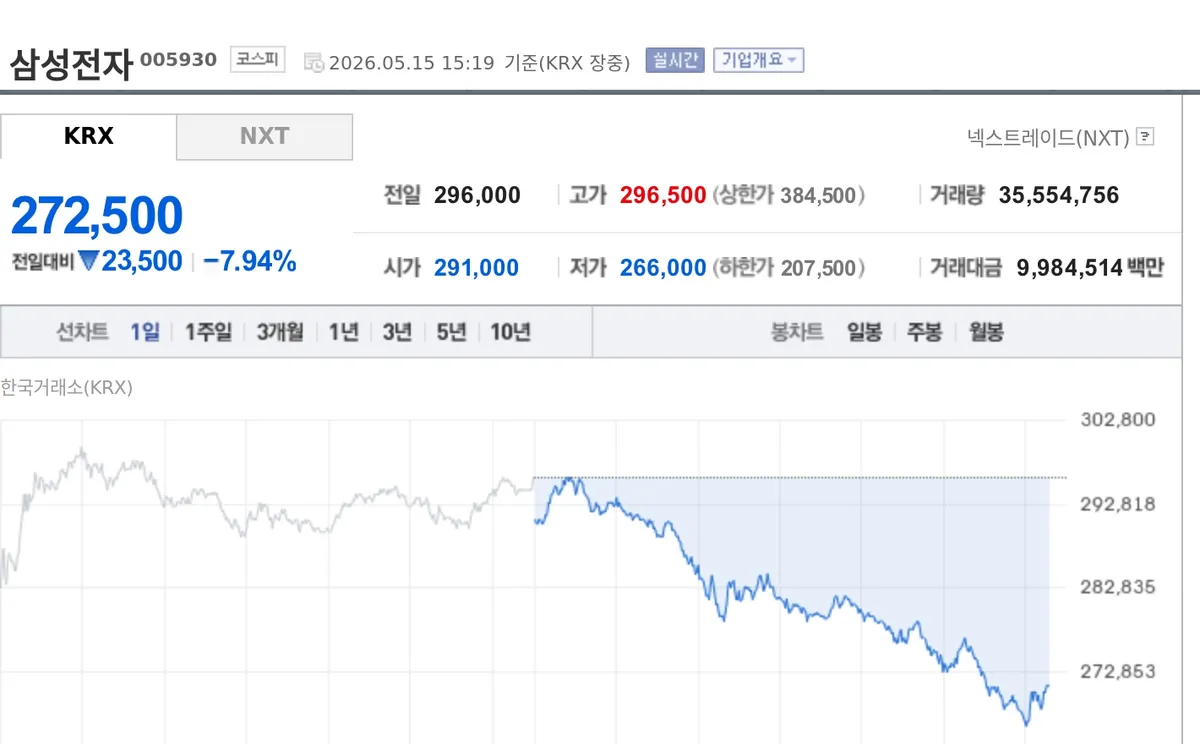Click the 넥스트레이드(NXT) link
This screenshot has height=744, width=1200.
(1048, 137)
